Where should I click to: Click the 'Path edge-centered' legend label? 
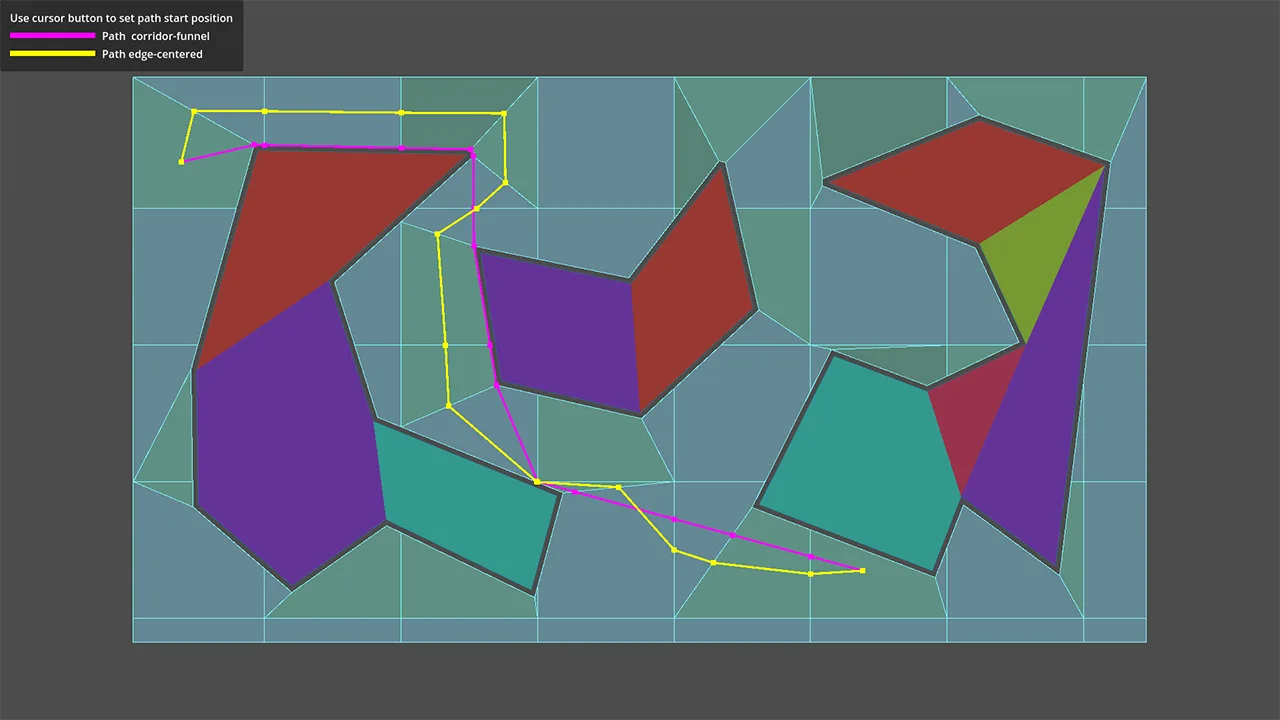[152, 54]
